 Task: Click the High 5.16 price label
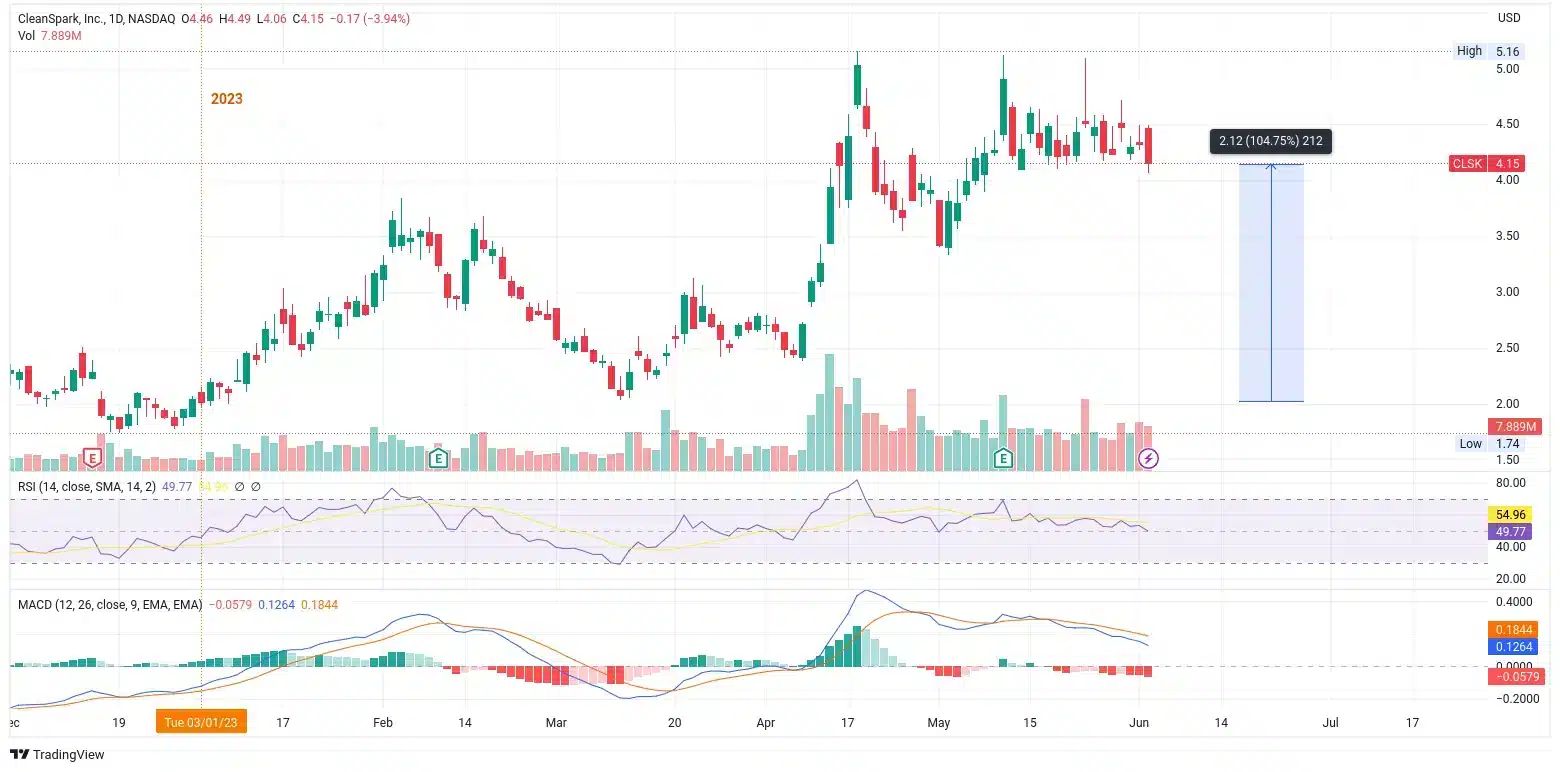1488,51
